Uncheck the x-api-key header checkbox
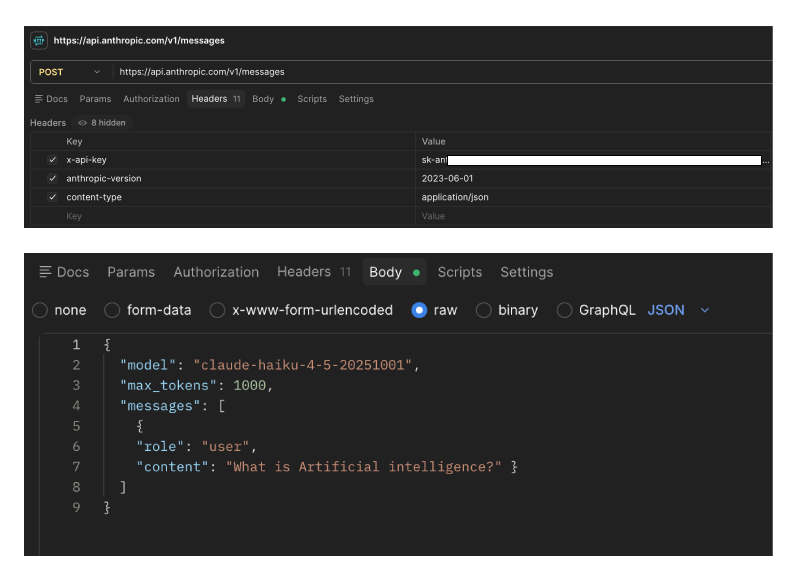The height and width of the screenshot is (586, 799). [52, 160]
